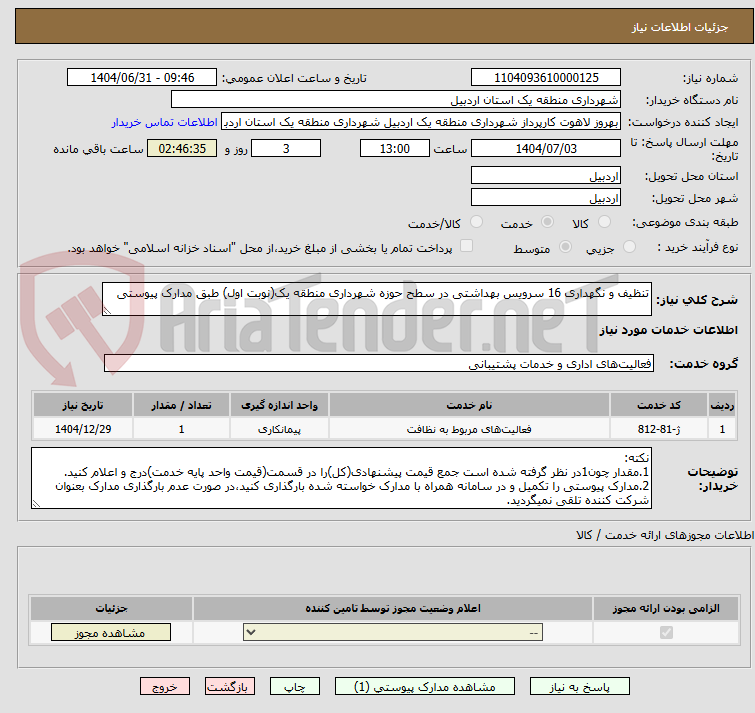
Task: Click the اعلام وضعیت مجوز توسط تامین کننده header
Action: click(x=393, y=609)
